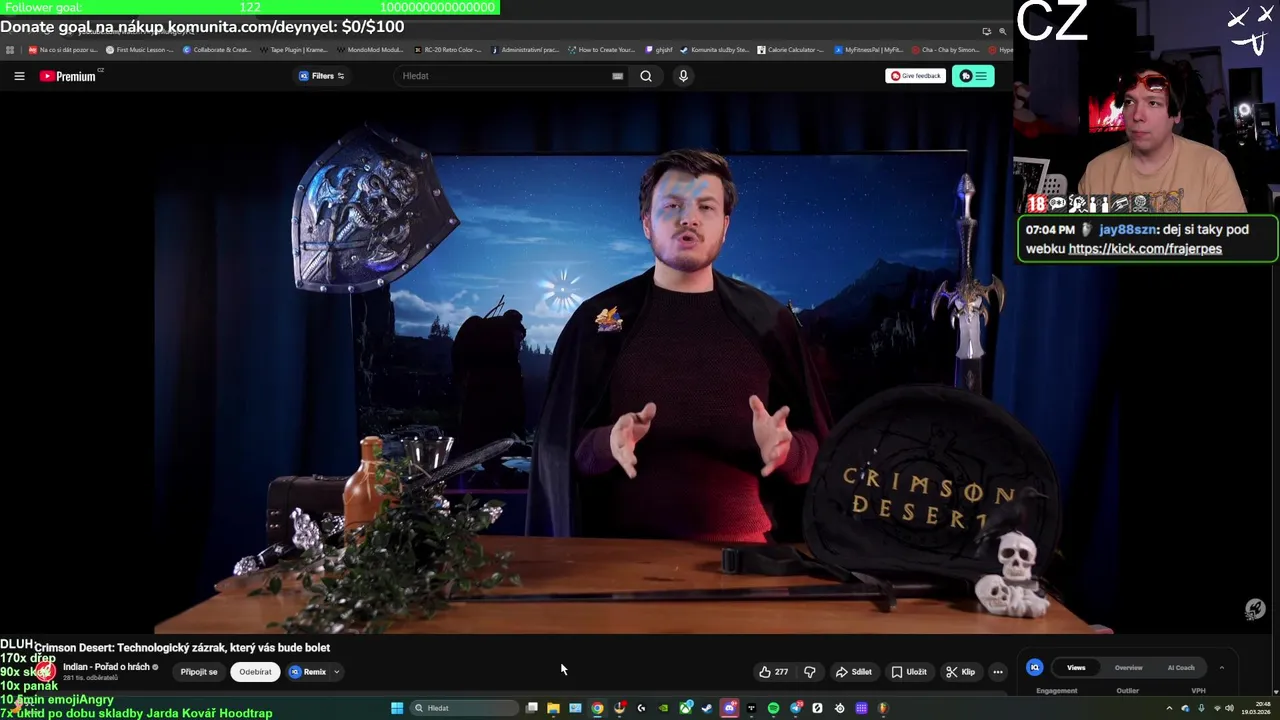The width and height of the screenshot is (1280, 720).
Task: Click the IQ logo in stats panel
Action: click(1035, 667)
